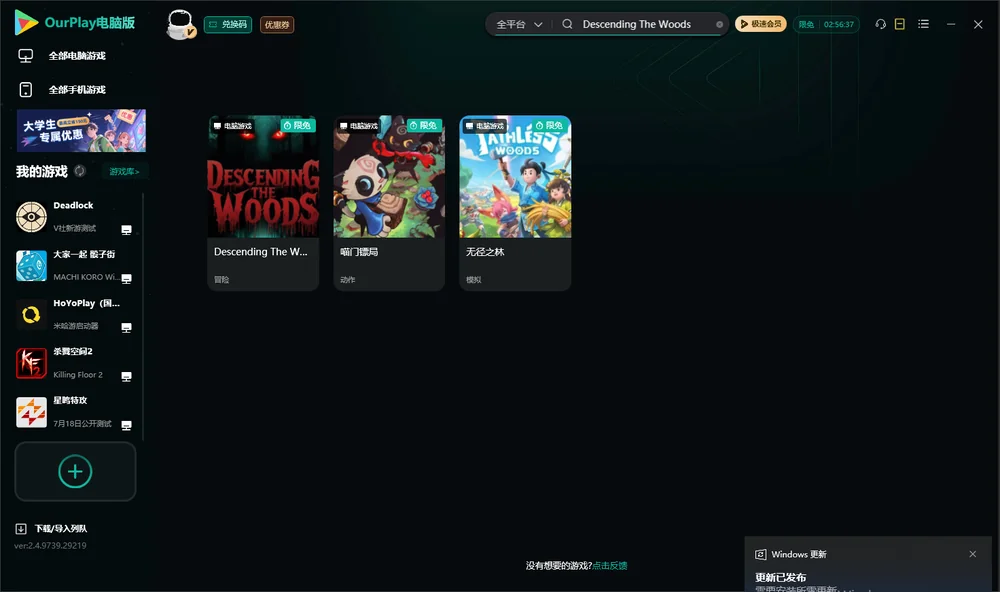Image resolution: width=1000 pixels, height=592 pixels.
Task: Click the 喵门镖局 title text
Action: [359, 252]
